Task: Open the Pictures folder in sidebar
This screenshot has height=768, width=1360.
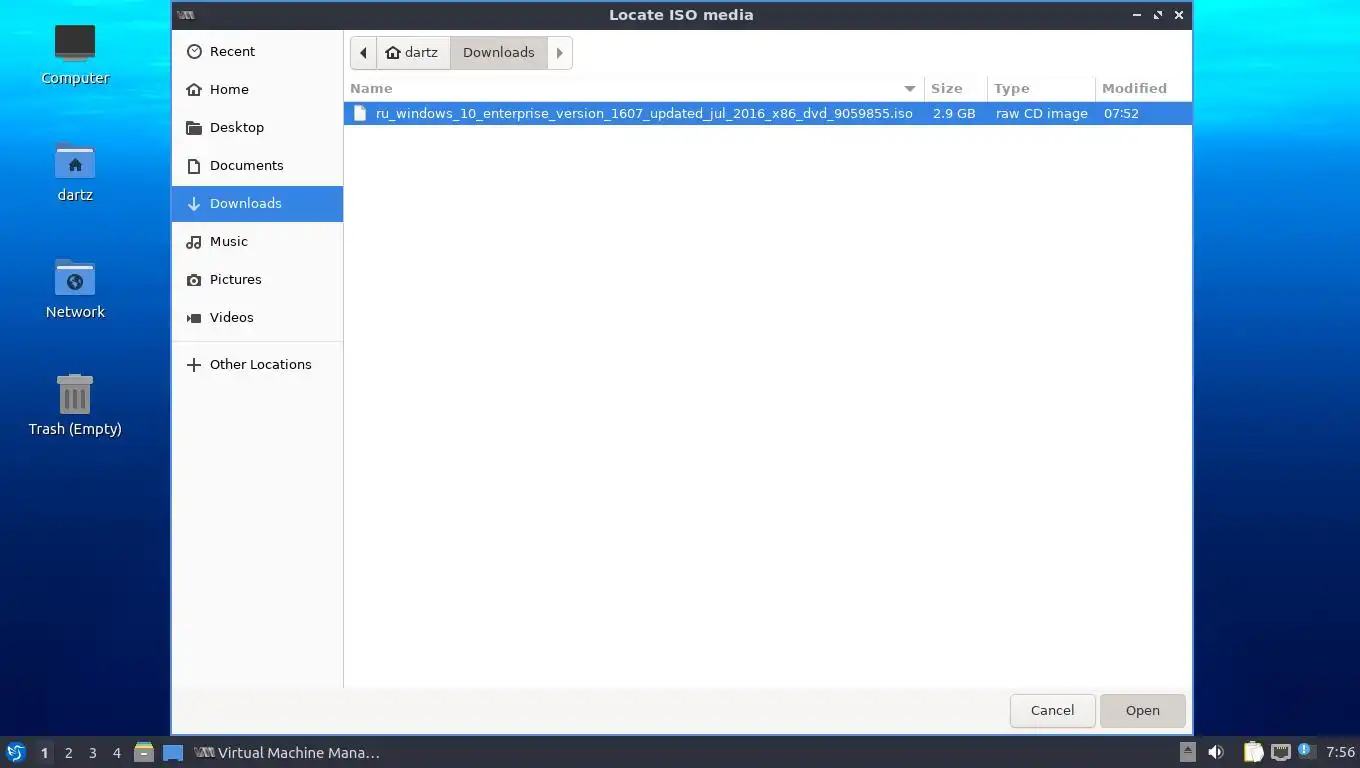Action: click(x=257, y=279)
